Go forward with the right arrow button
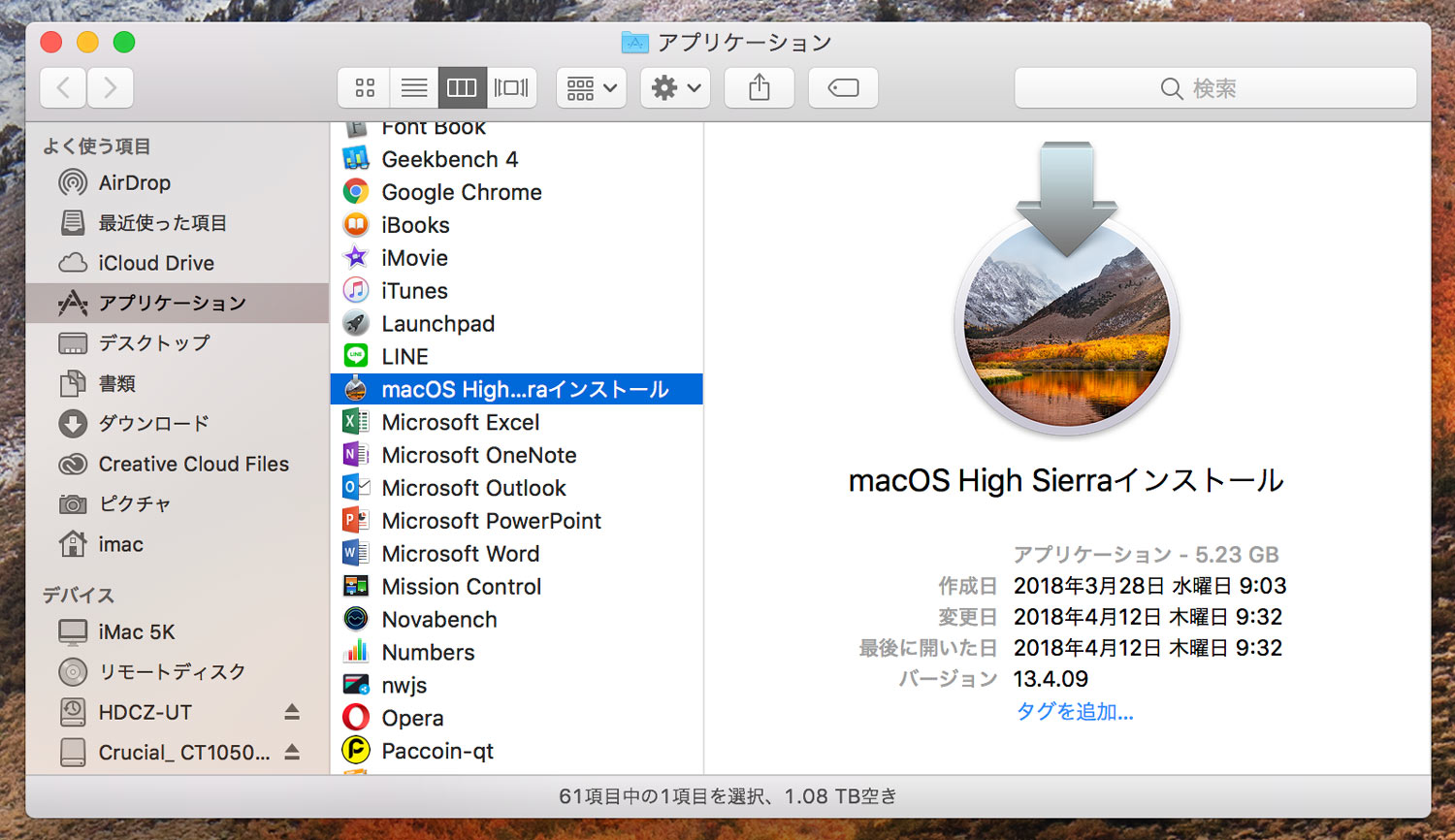The height and width of the screenshot is (840, 1455). (111, 88)
